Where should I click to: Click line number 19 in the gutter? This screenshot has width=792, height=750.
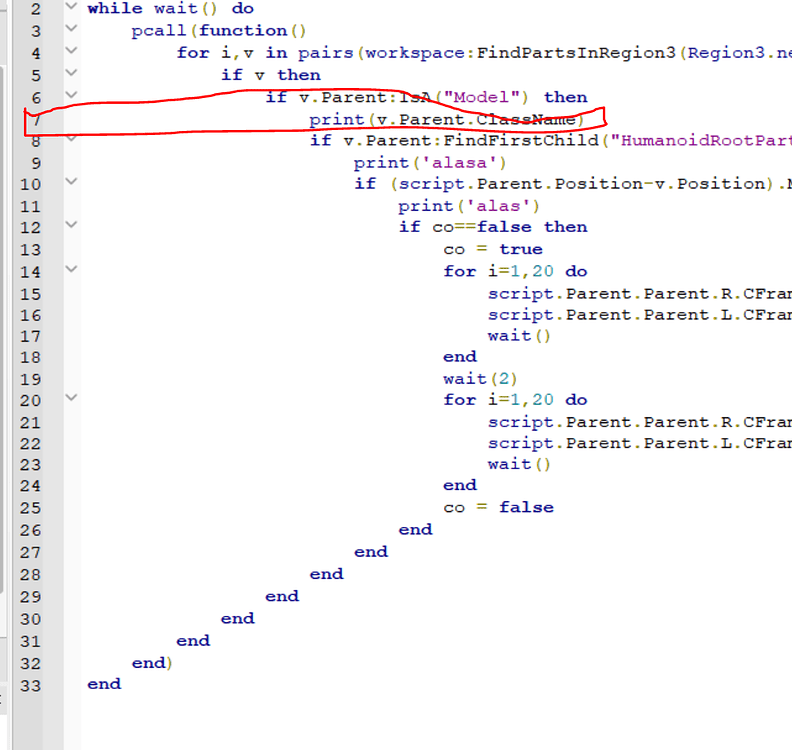tap(30, 380)
